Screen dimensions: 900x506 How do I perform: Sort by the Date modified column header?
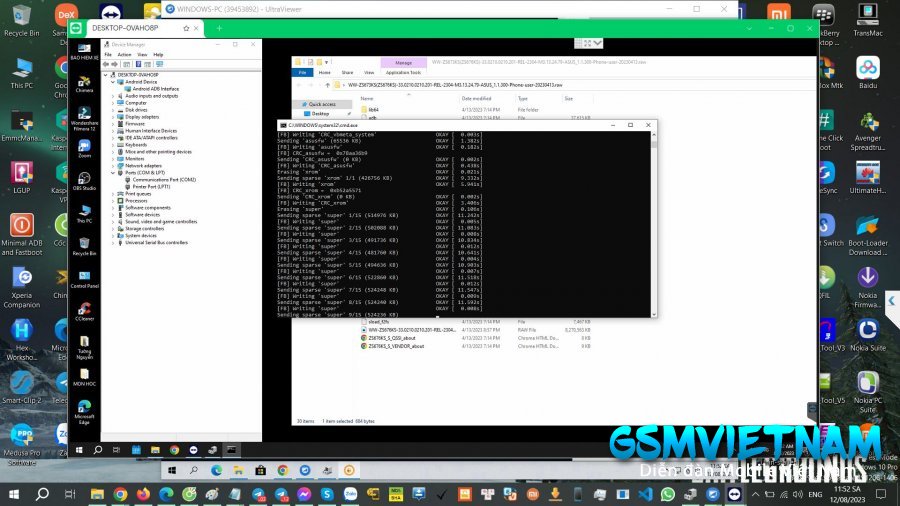[476, 99]
